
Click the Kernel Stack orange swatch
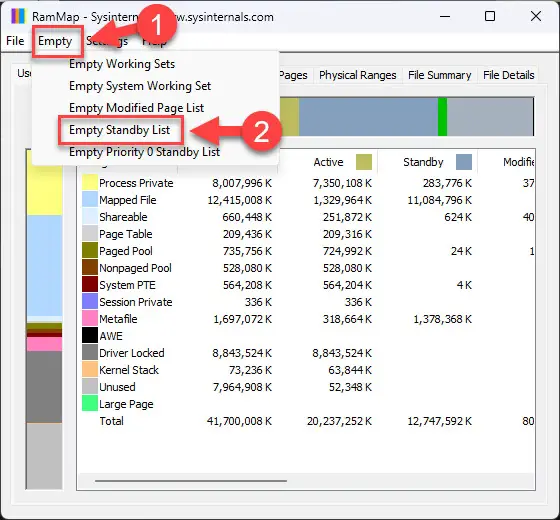[x=90, y=370]
